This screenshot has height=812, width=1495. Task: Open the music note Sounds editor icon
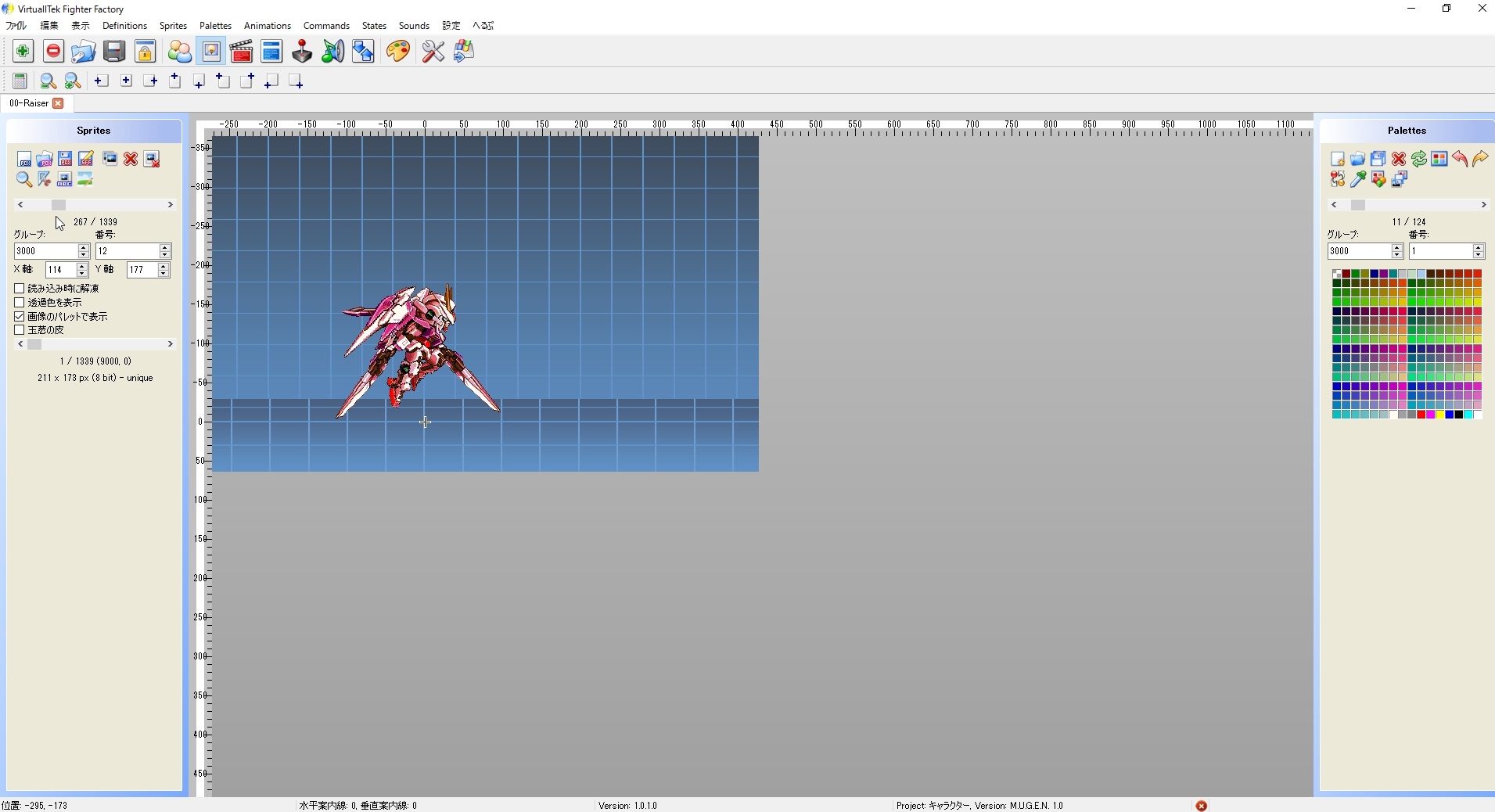point(332,52)
